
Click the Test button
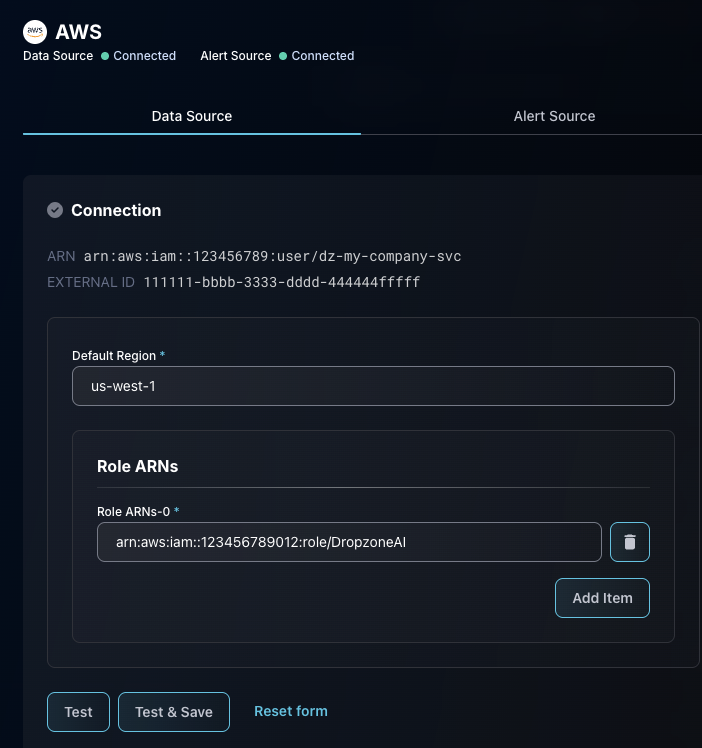click(78, 712)
